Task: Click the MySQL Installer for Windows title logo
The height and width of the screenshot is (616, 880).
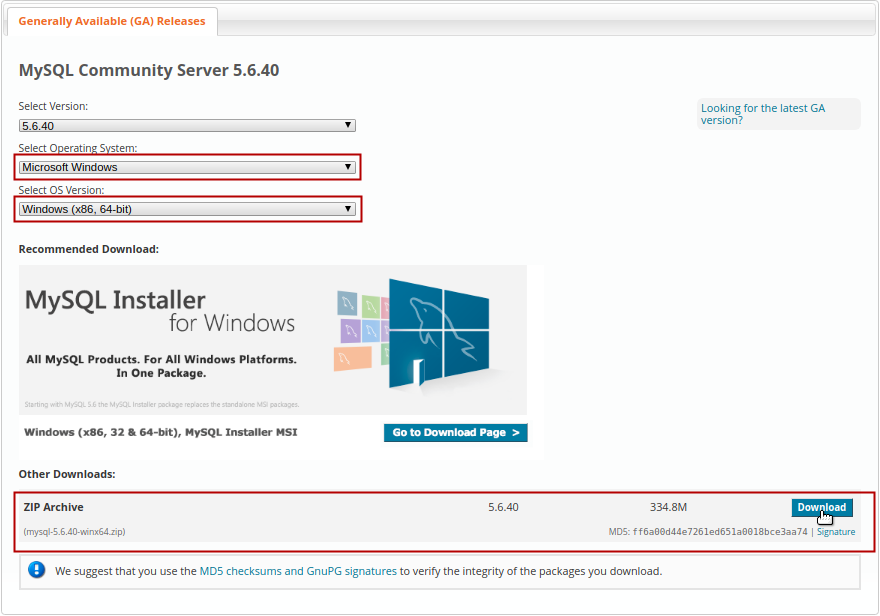Action: tap(159, 310)
